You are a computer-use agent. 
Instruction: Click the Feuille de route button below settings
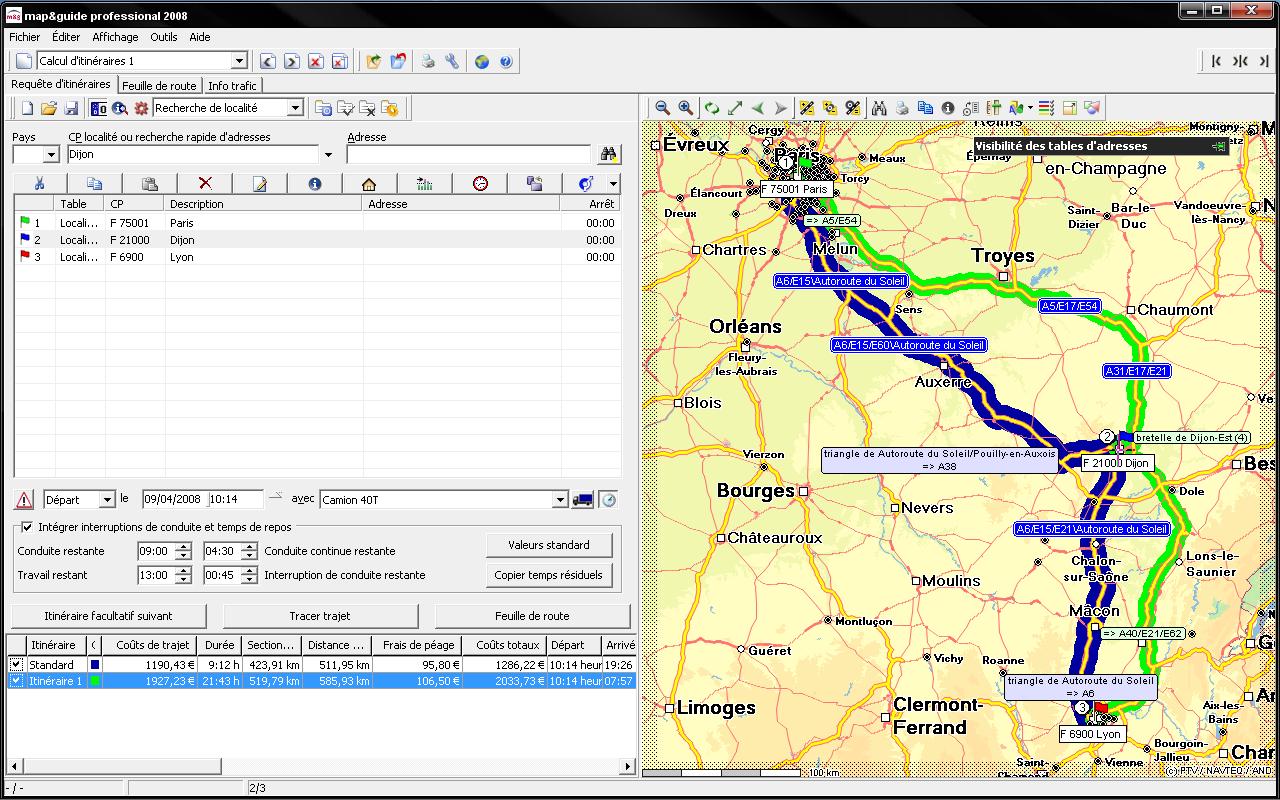coord(532,616)
